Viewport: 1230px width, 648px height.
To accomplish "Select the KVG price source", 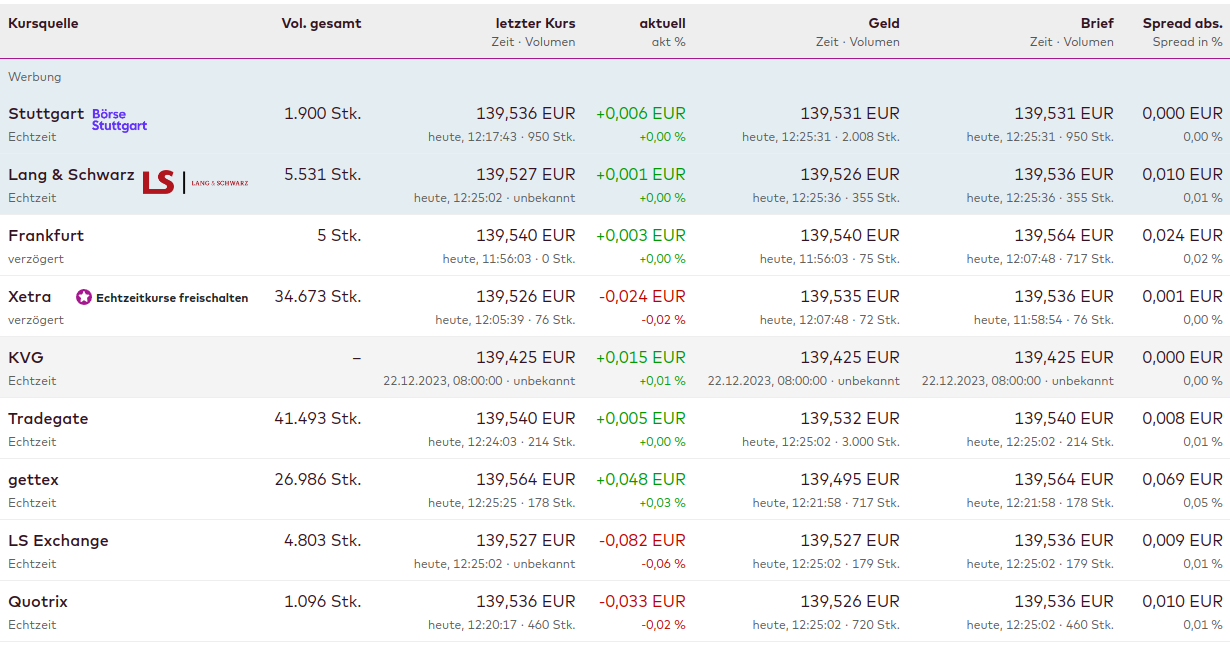I will pyautogui.click(x=26, y=358).
